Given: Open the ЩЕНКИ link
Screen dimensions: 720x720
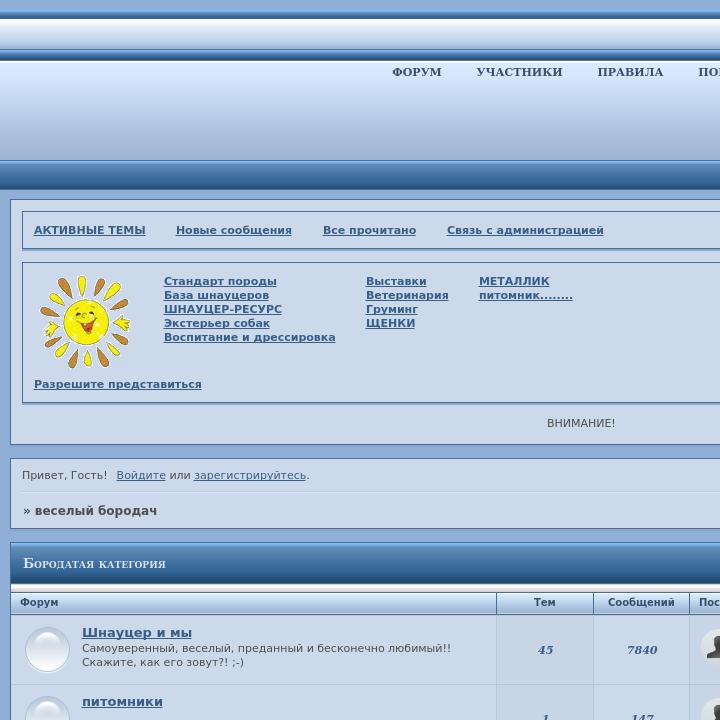Looking at the screenshot, I should [390, 323].
